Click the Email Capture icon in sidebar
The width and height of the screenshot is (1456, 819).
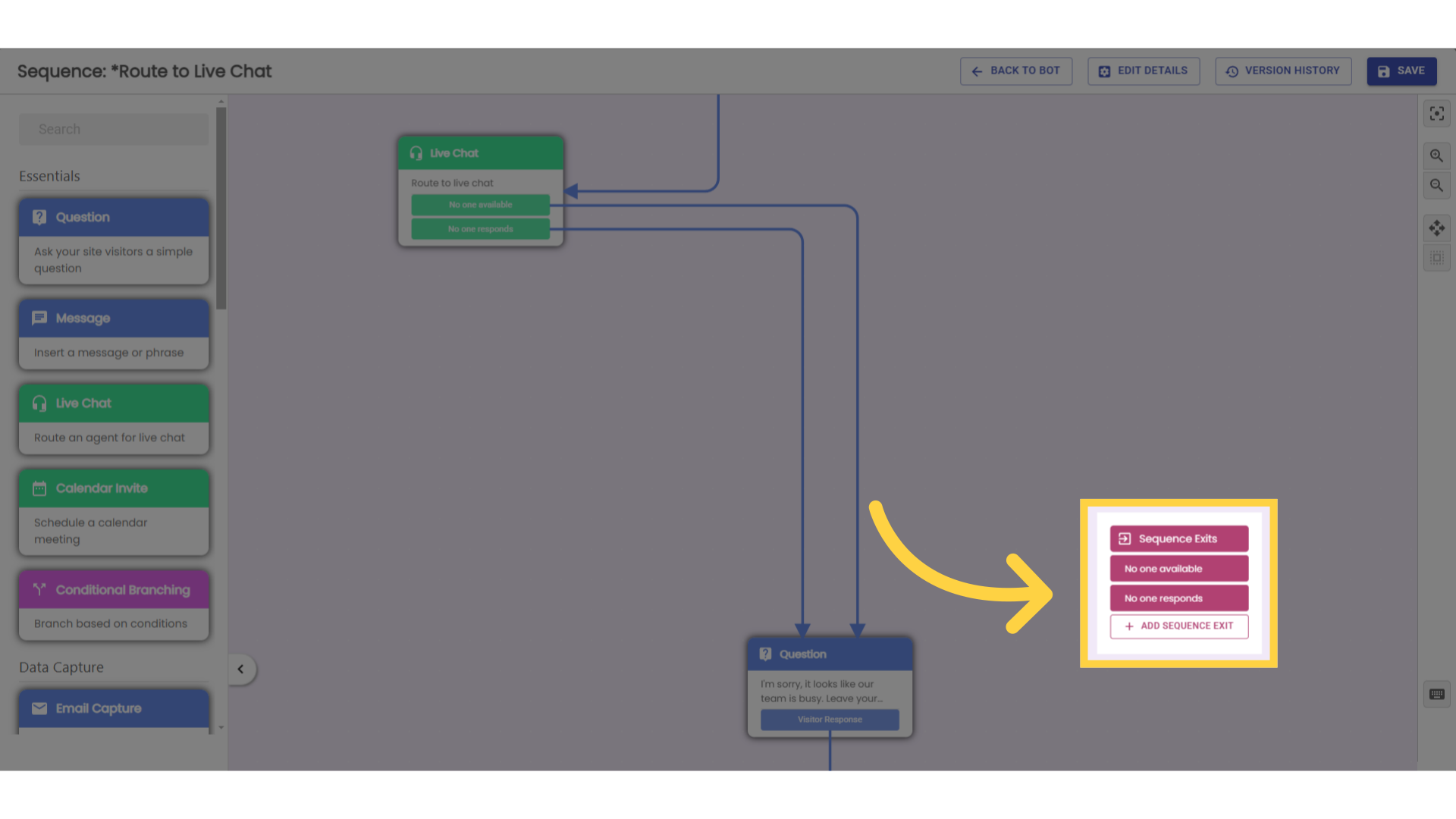(39, 708)
